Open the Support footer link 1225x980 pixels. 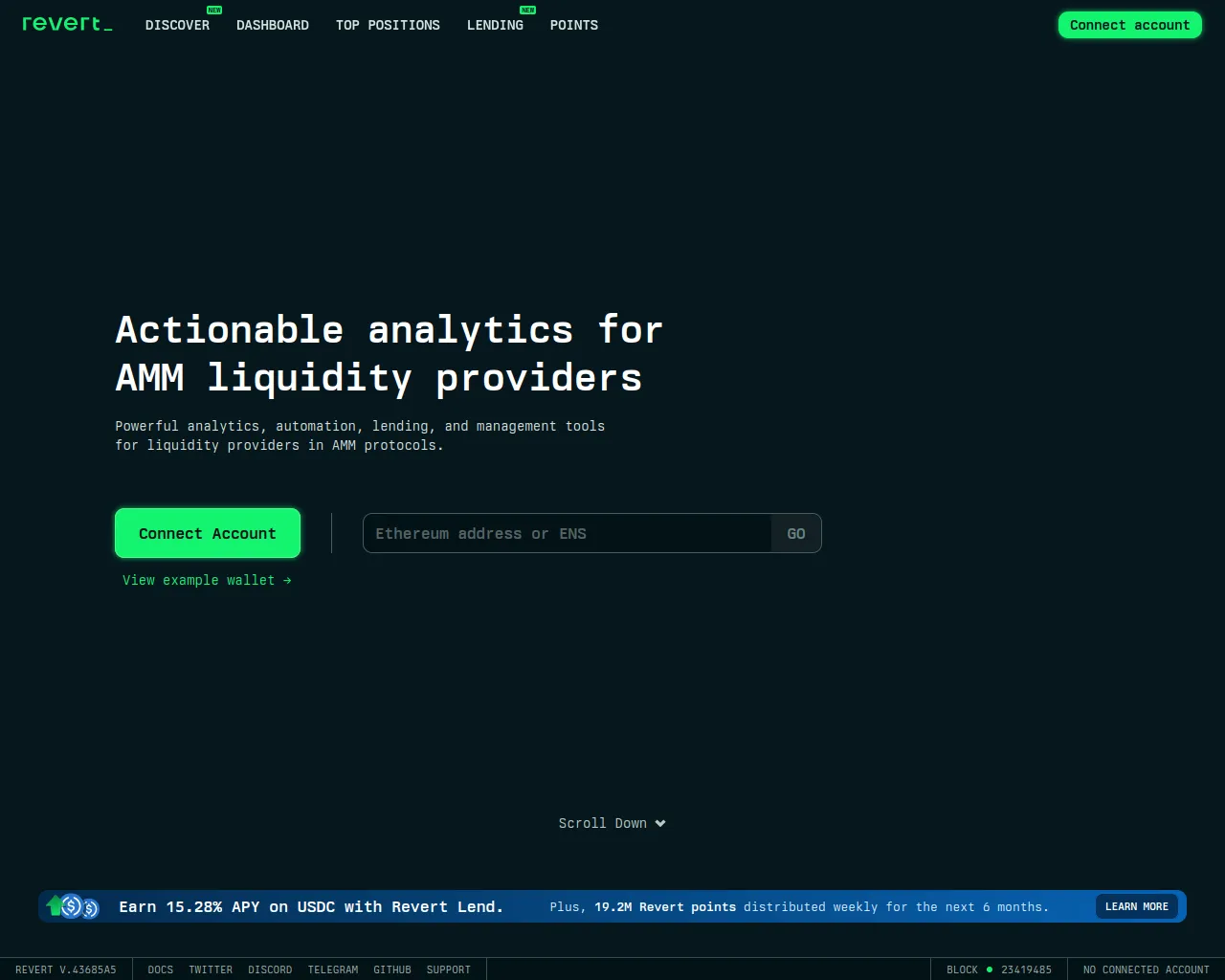point(449,969)
